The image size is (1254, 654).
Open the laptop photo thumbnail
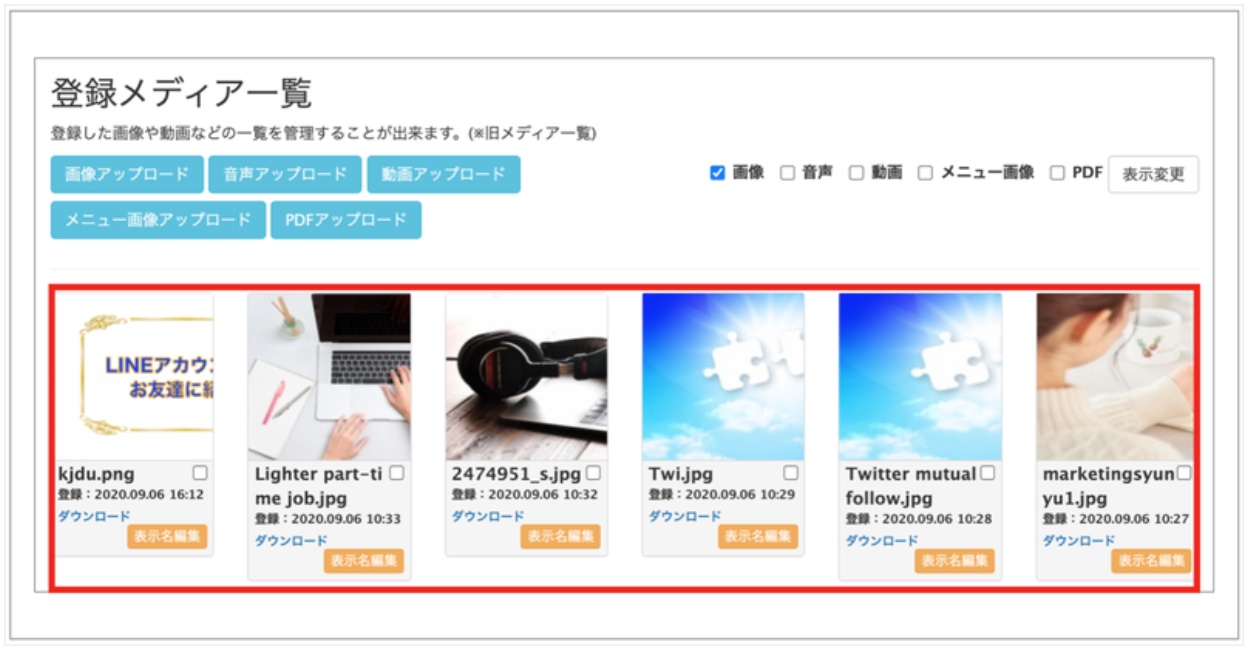329,377
